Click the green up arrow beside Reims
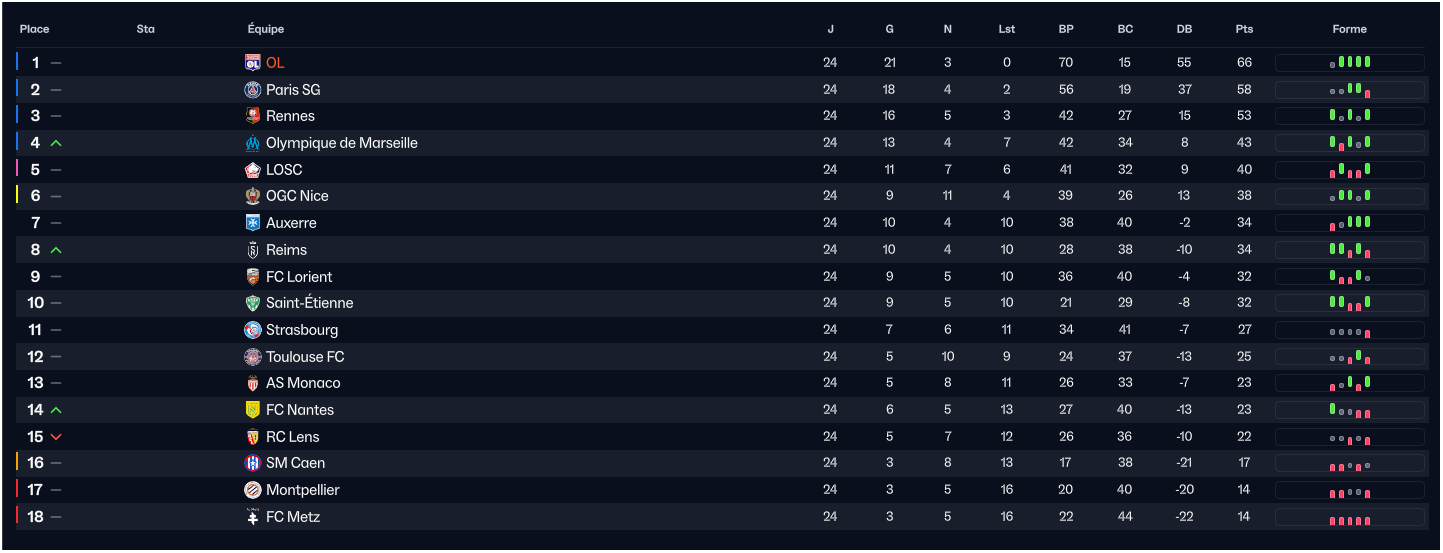Viewport: 1443px width, 553px height. (x=56, y=250)
